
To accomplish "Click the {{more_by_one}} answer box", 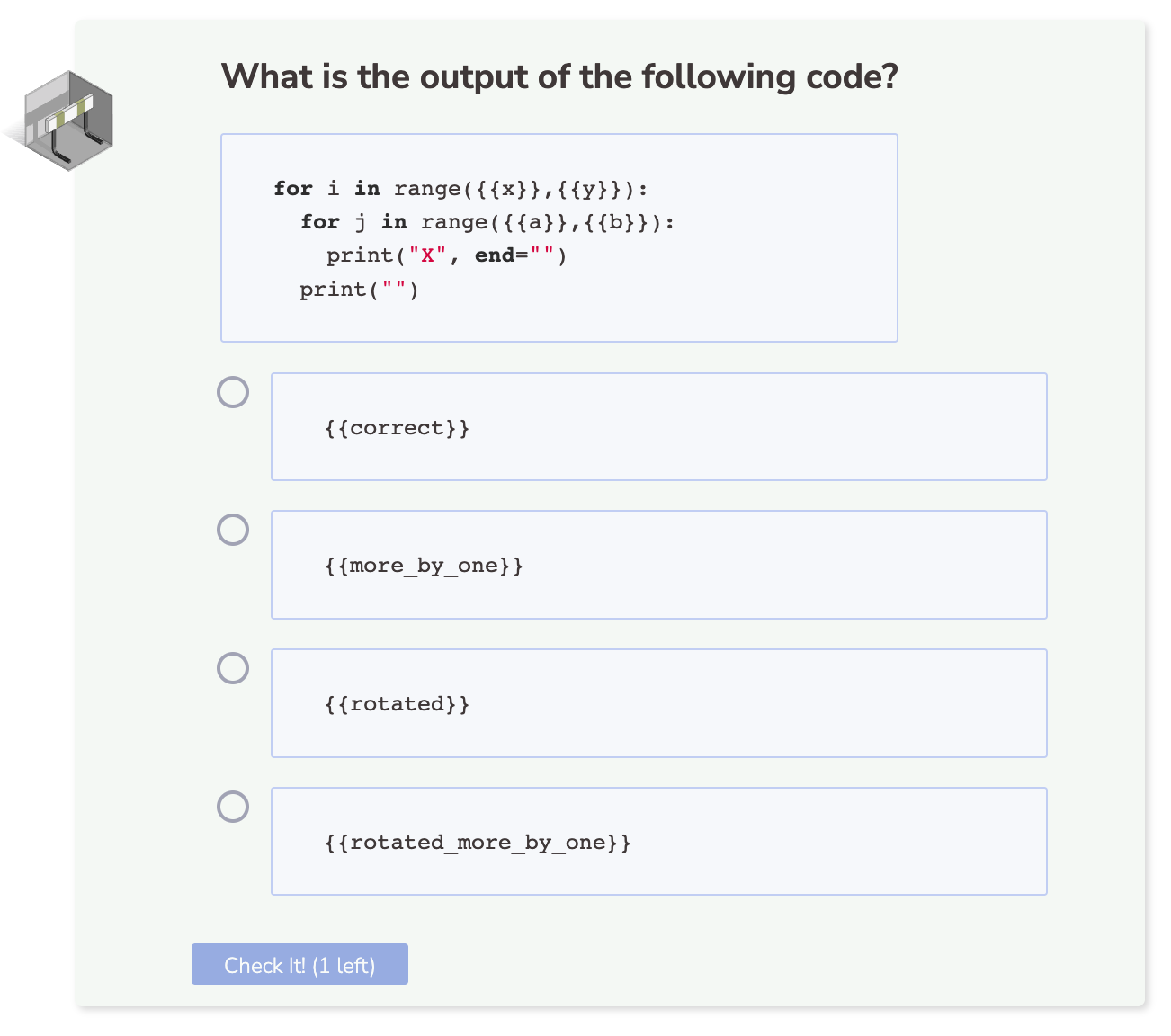I will (658, 565).
